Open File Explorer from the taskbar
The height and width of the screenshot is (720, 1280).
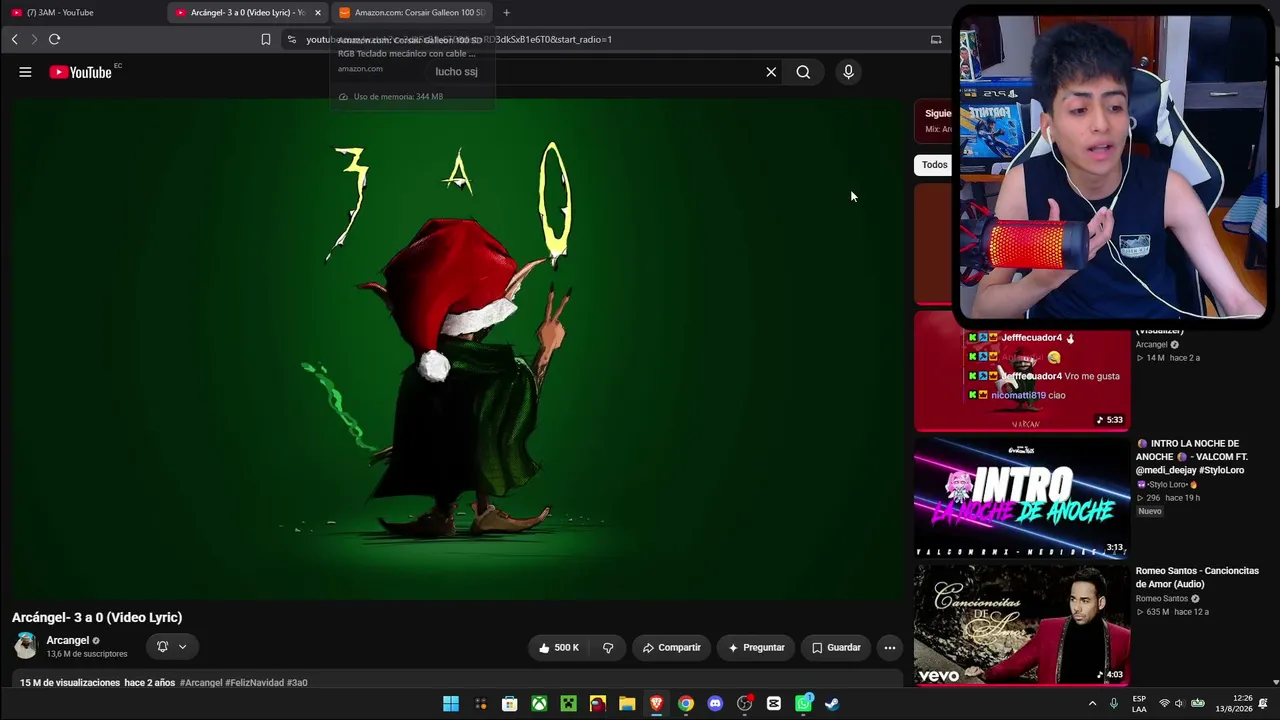click(x=627, y=704)
